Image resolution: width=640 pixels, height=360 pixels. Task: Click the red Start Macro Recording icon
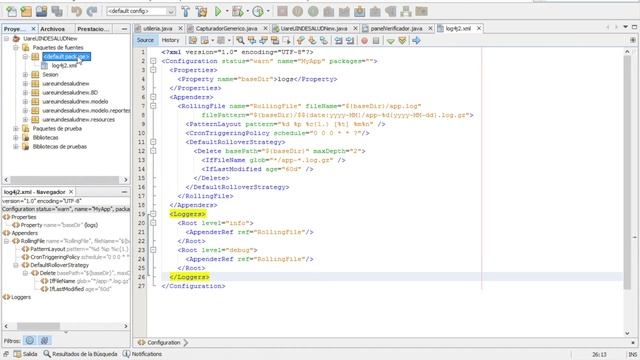tap(364, 40)
